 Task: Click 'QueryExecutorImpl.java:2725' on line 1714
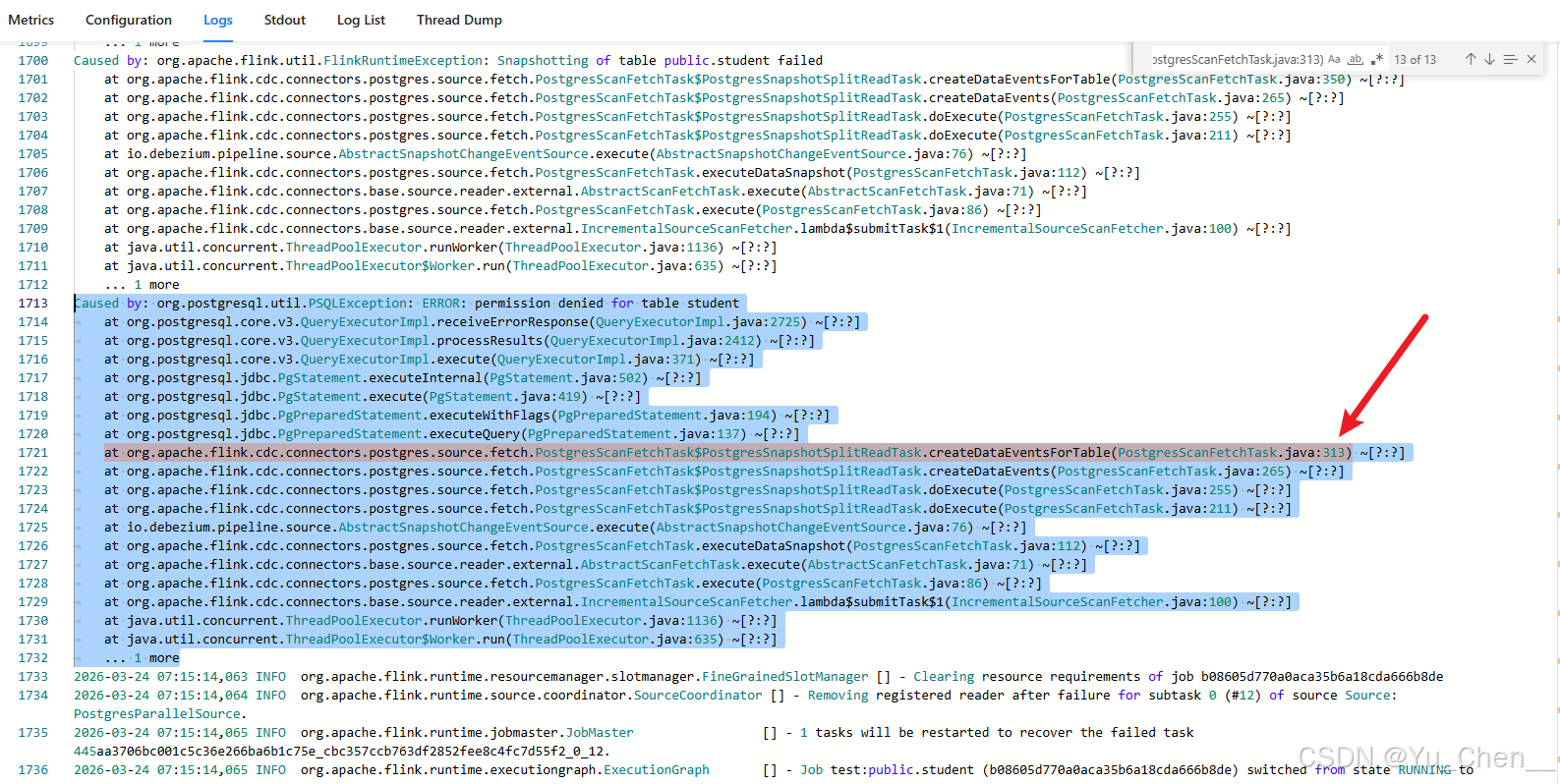click(698, 322)
